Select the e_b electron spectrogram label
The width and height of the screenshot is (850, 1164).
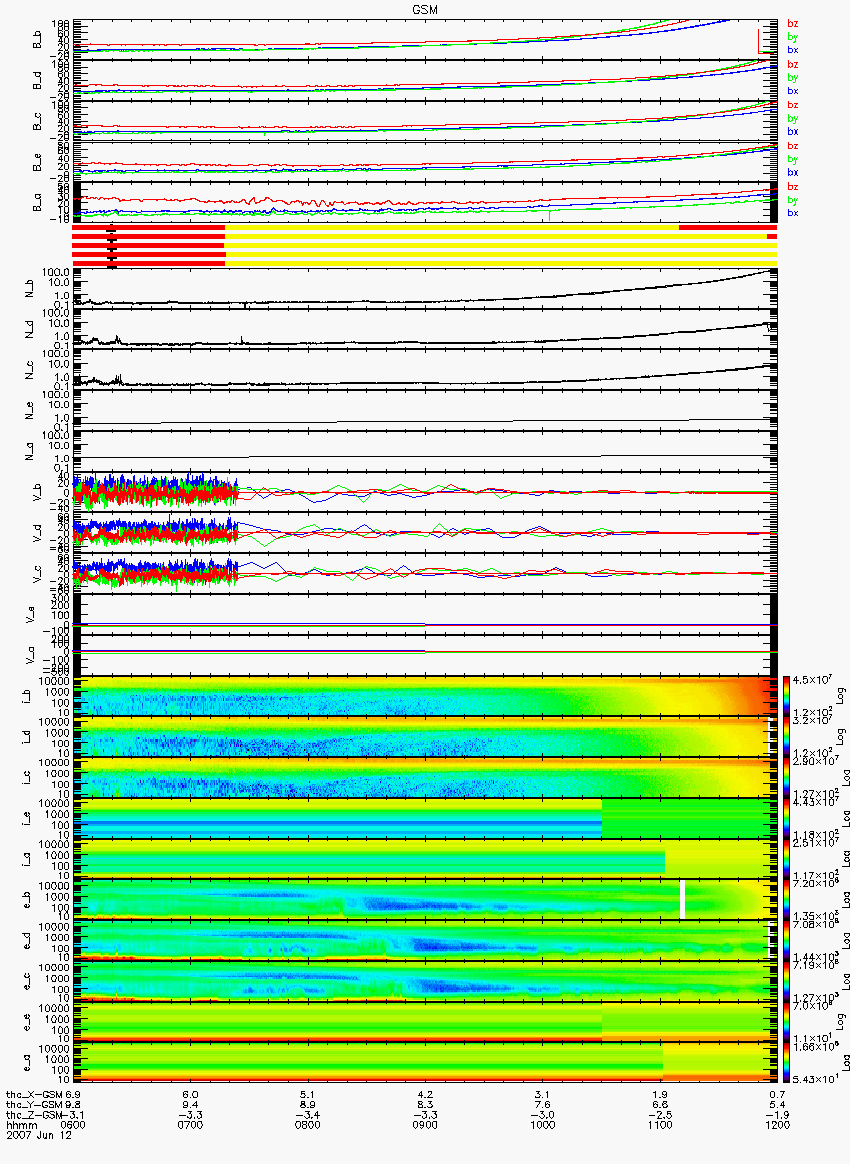(x=27, y=902)
